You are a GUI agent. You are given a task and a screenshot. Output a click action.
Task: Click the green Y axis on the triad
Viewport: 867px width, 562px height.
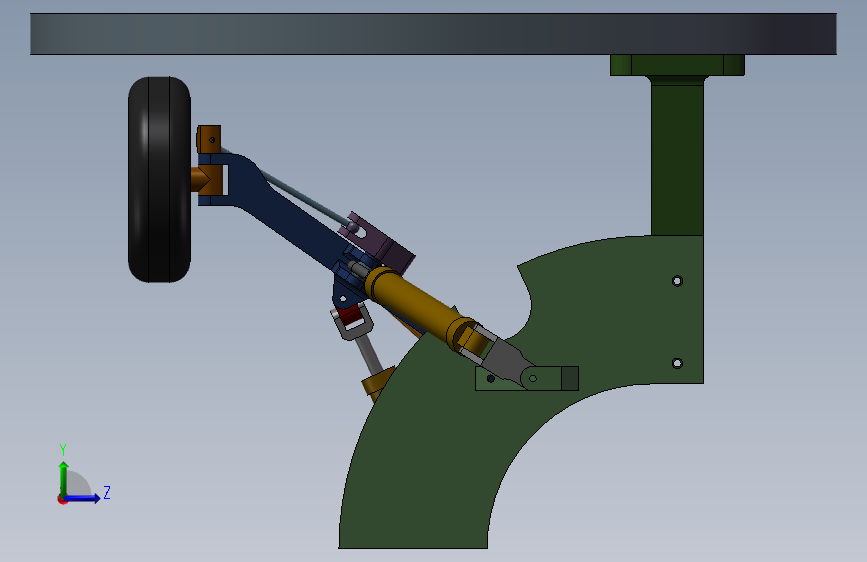pyautogui.click(x=64, y=477)
